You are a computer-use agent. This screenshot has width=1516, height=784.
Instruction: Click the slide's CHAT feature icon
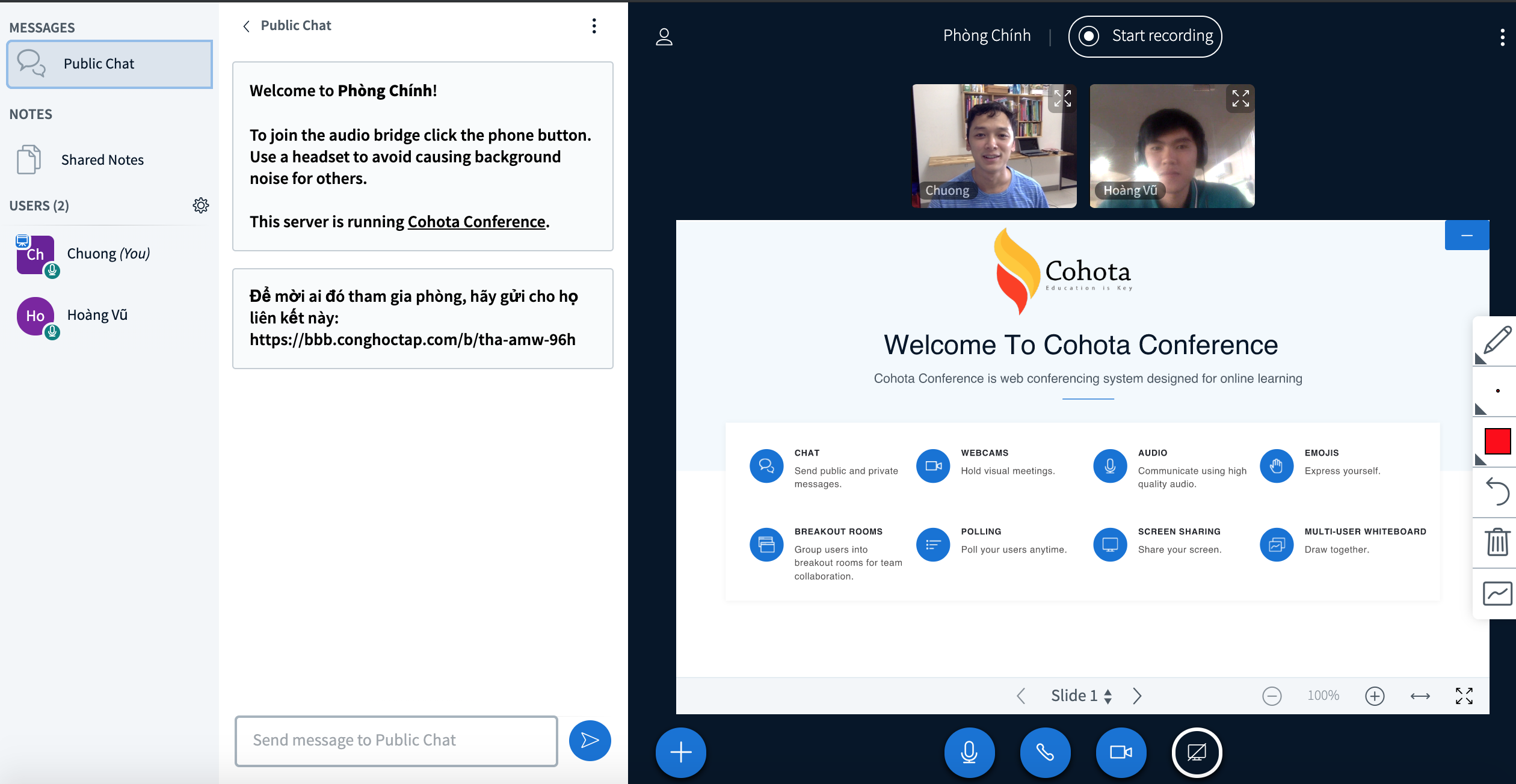(766, 466)
